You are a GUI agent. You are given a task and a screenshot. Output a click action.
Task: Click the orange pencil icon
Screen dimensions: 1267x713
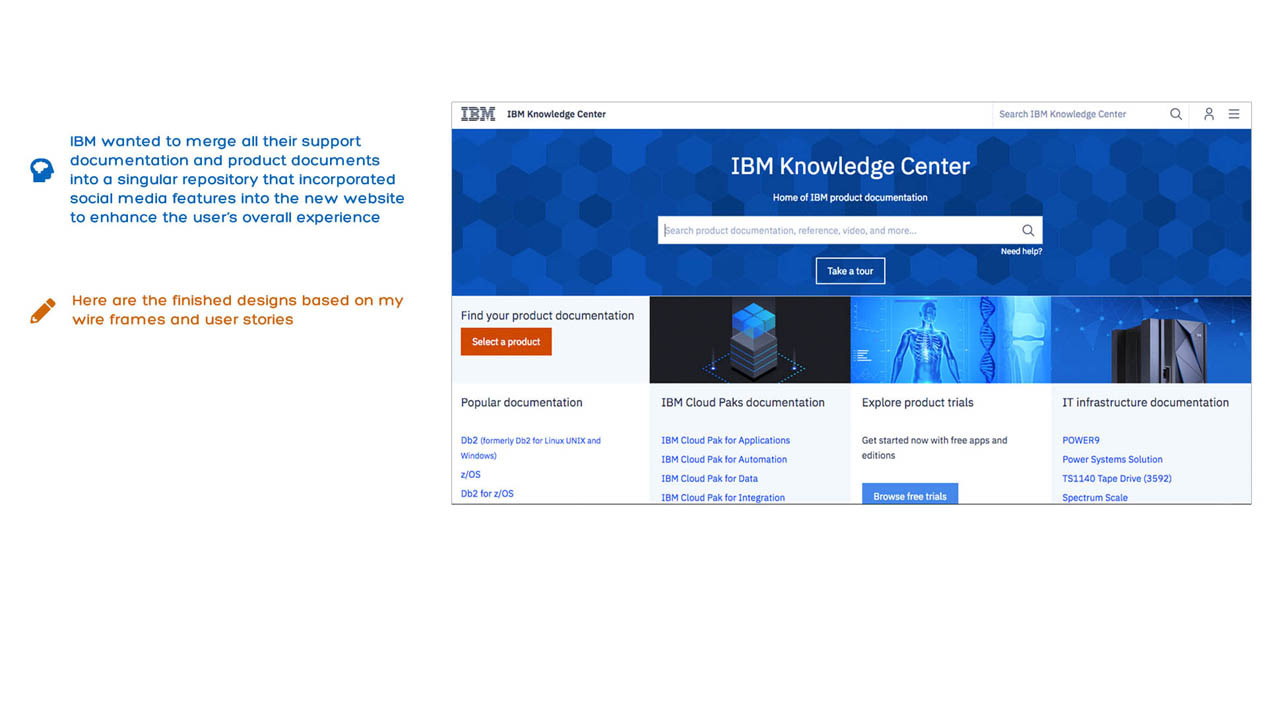(43, 311)
